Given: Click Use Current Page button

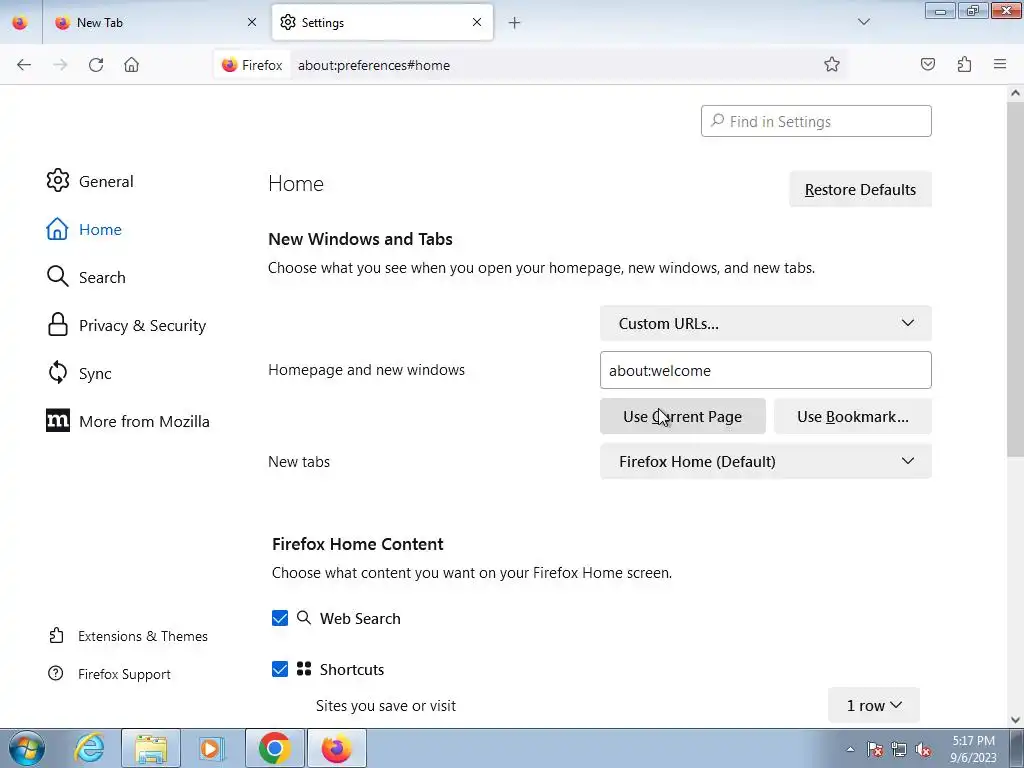Looking at the screenshot, I should pyautogui.click(x=682, y=417).
